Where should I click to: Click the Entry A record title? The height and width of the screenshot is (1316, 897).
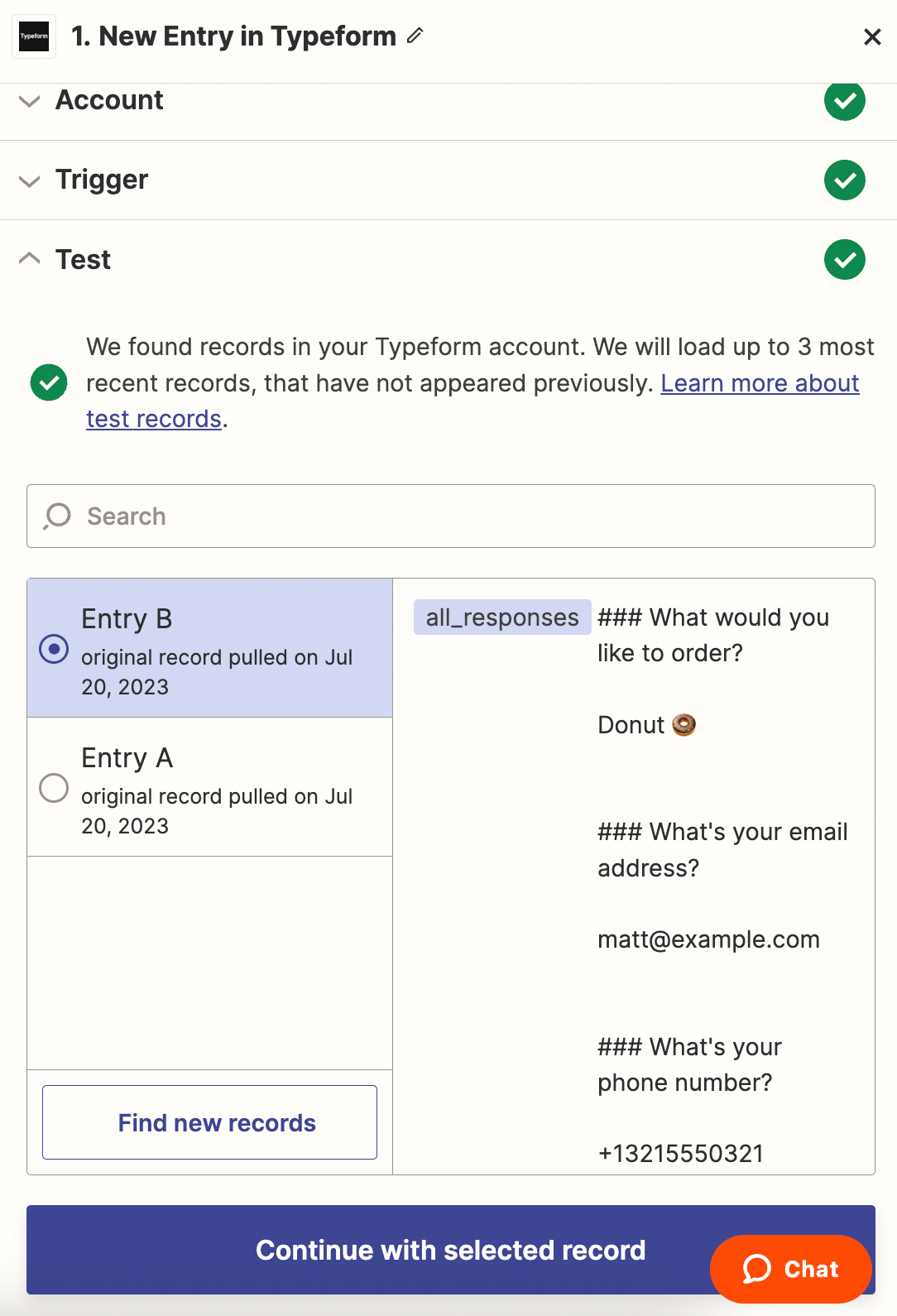pos(127,758)
